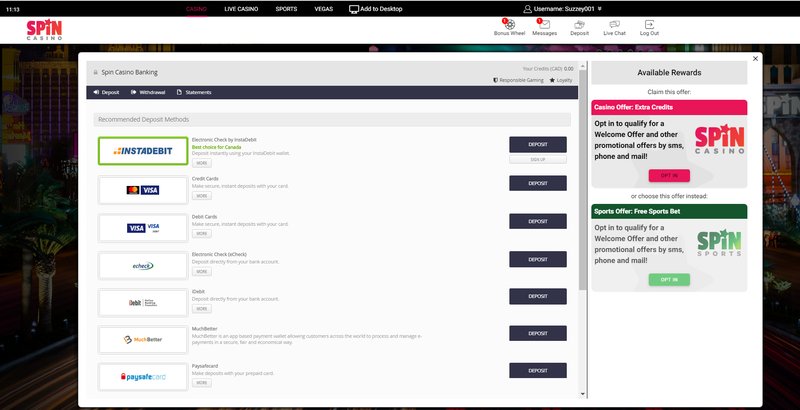Opt in to Casino Offer Extra Credits
Image resolution: width=800 pixels, height=410 pixels.
click(669, 175)
